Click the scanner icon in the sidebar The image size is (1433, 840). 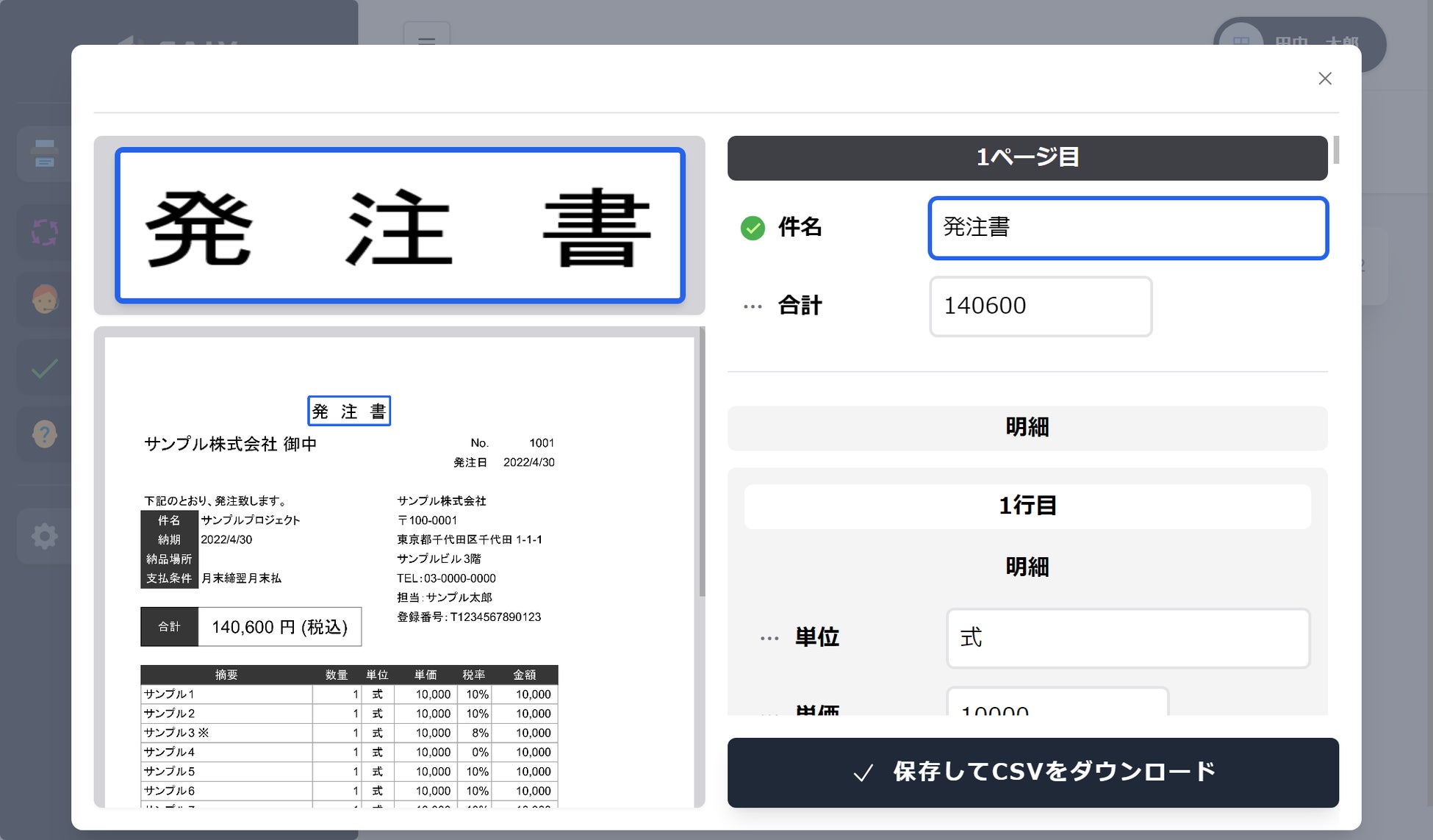coord(45,154)
